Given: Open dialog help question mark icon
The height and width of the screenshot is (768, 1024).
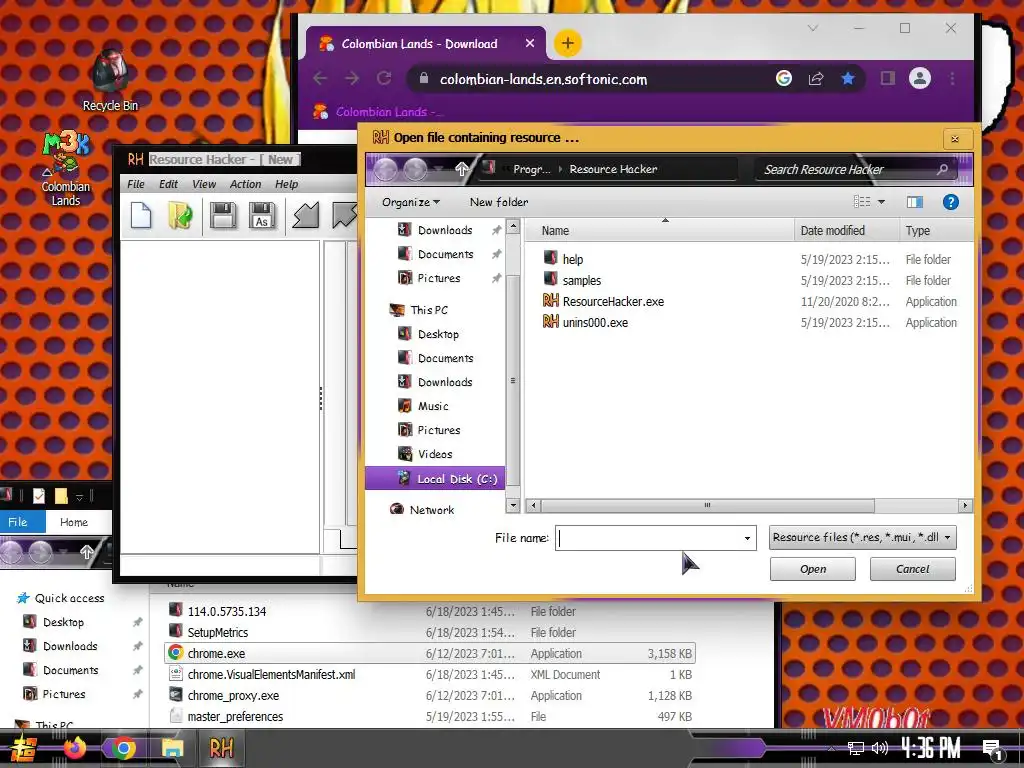Looking at the screenshot, I should [951, 202].
